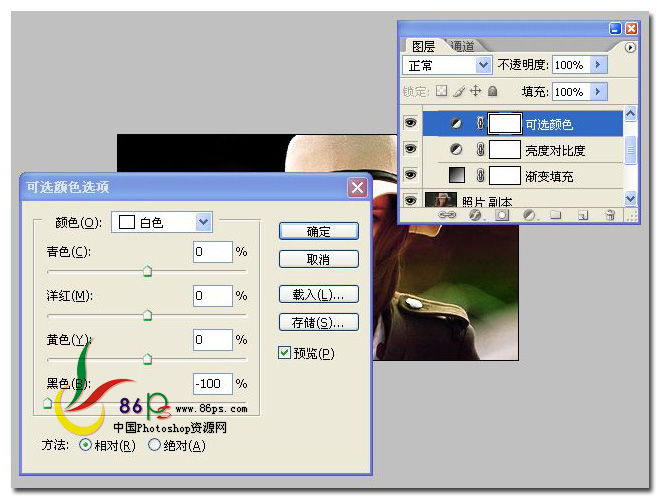The width and height of the screenshot is (660, 500).
Task: Click the 洋红(M) slider handle
Action: (147, 315)
